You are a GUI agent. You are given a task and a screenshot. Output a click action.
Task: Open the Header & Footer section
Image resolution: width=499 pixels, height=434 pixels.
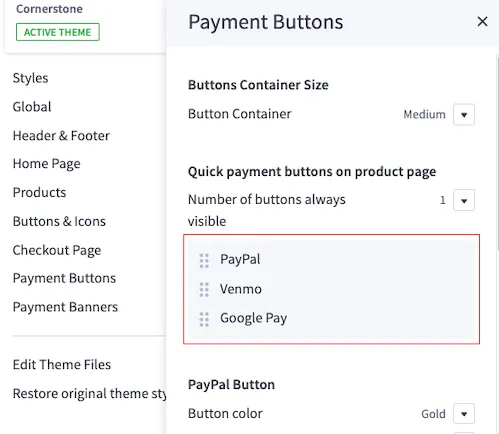point(61,136)
